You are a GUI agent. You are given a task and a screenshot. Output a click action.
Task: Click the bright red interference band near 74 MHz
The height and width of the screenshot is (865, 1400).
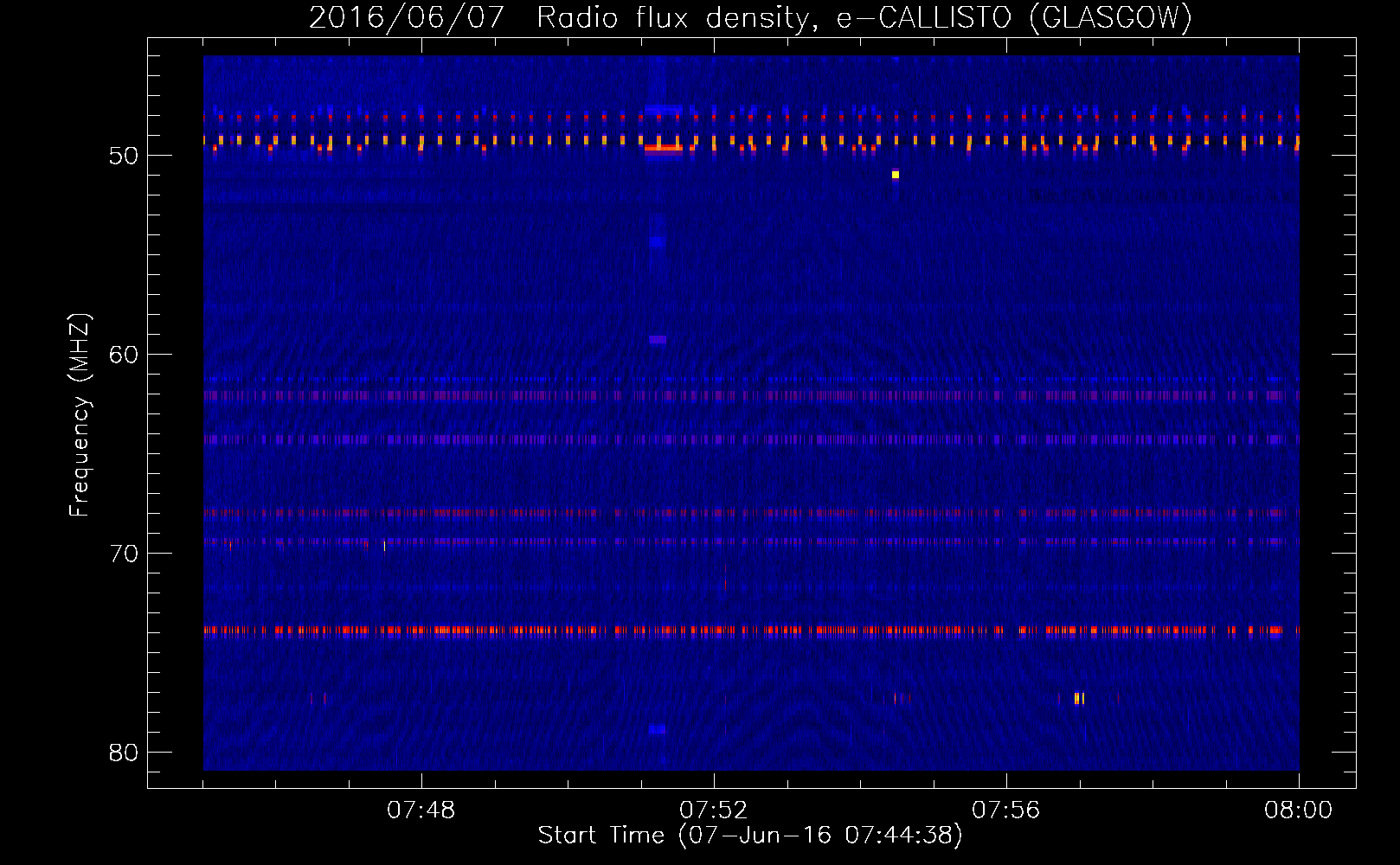pos(751,631)
